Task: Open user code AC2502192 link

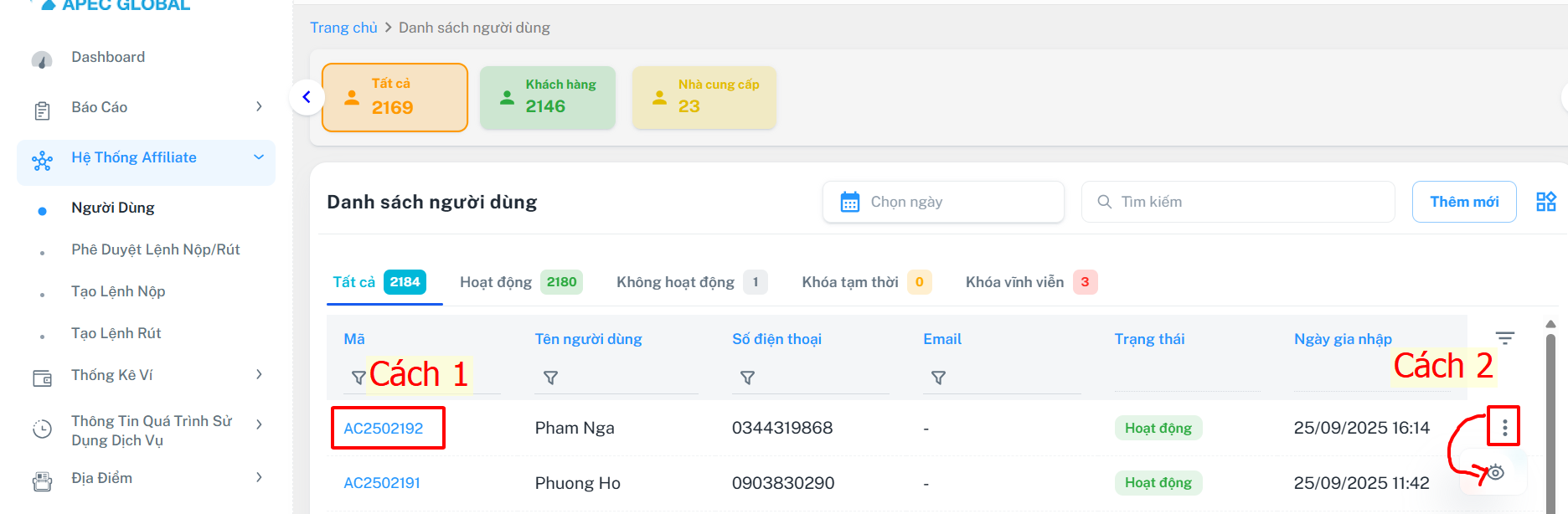Action: point(384,429)
